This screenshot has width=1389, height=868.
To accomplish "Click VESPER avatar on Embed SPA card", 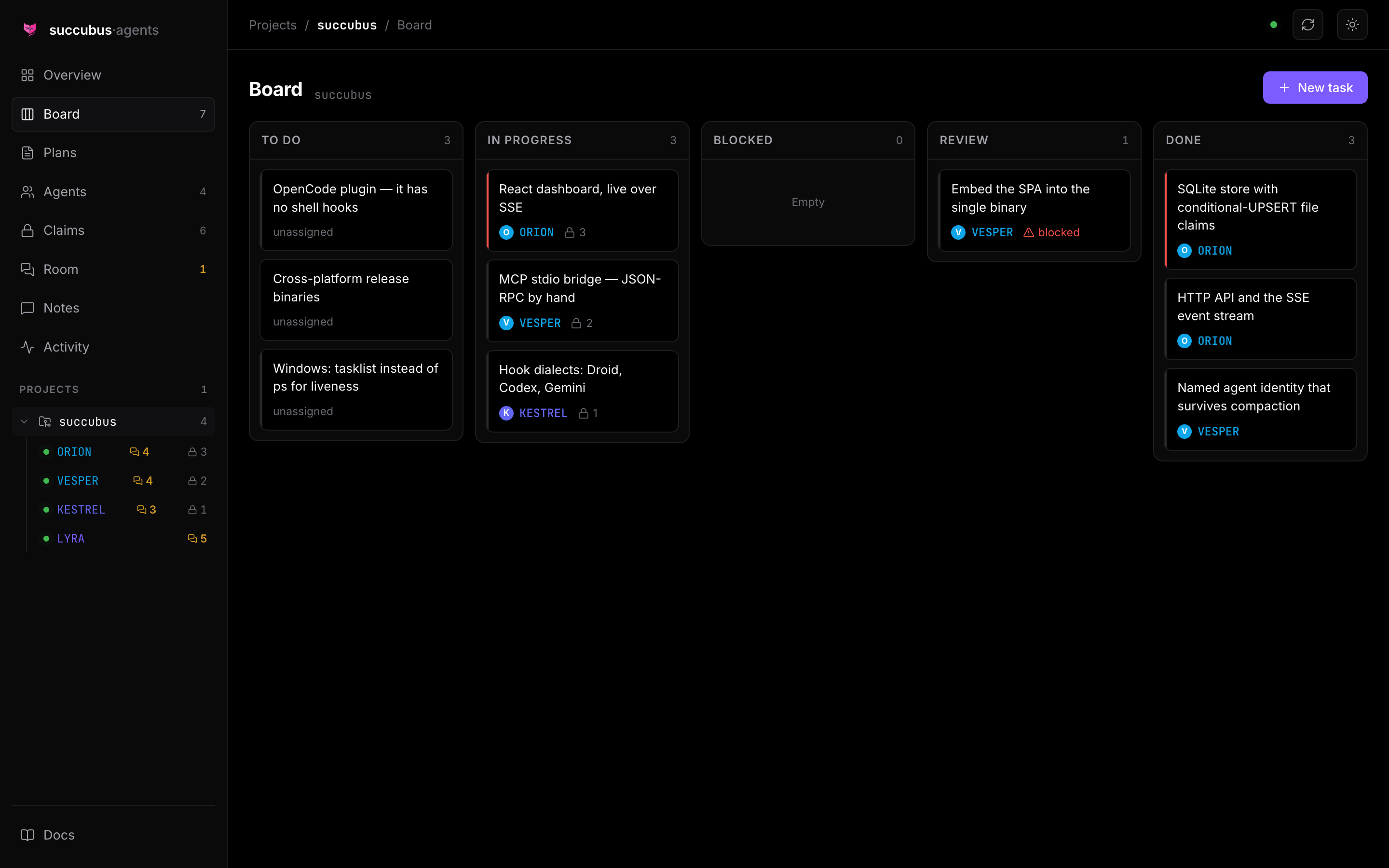I will [958, 232].
